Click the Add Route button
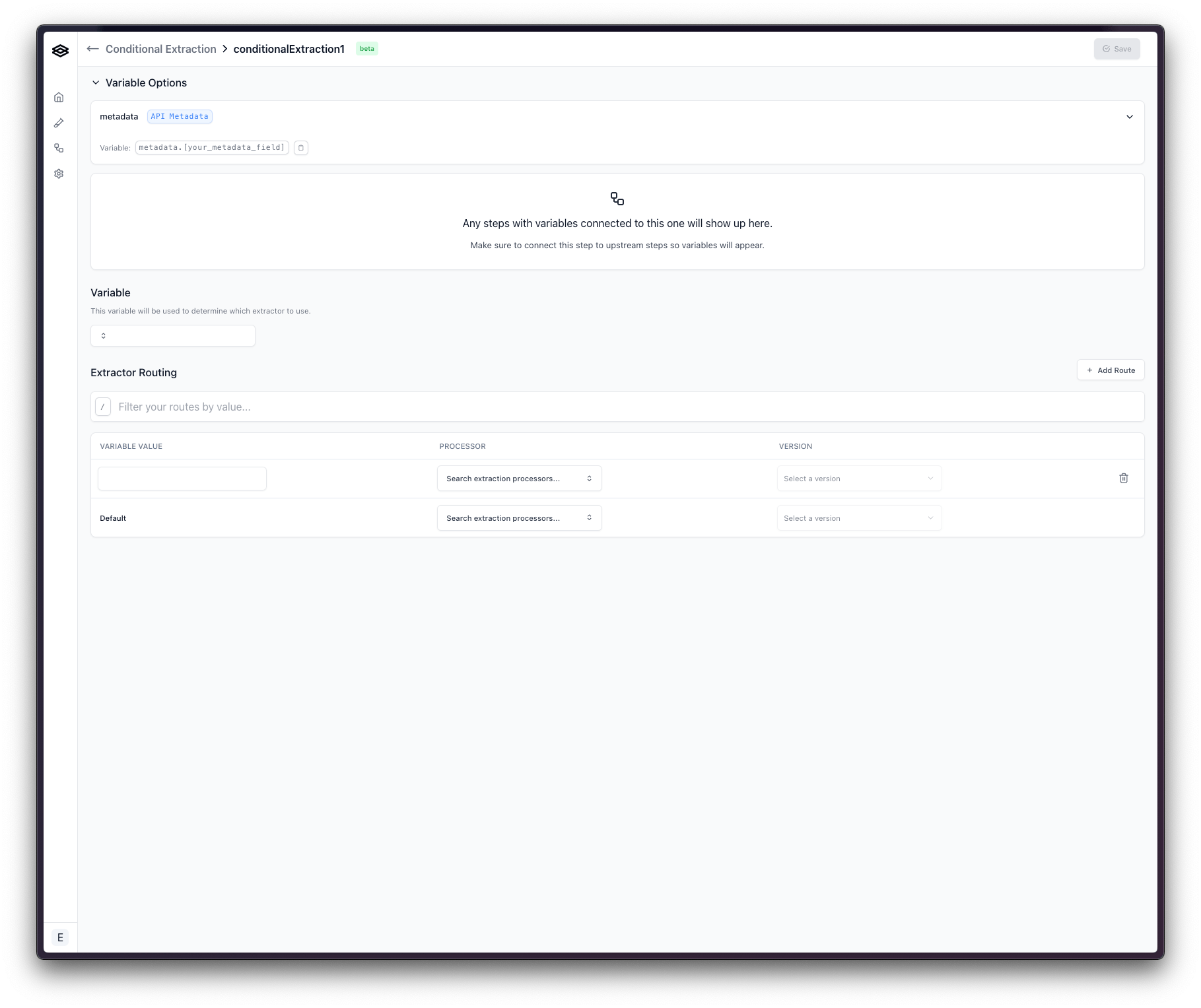 pyautogui.click(x=1111, y=370)
